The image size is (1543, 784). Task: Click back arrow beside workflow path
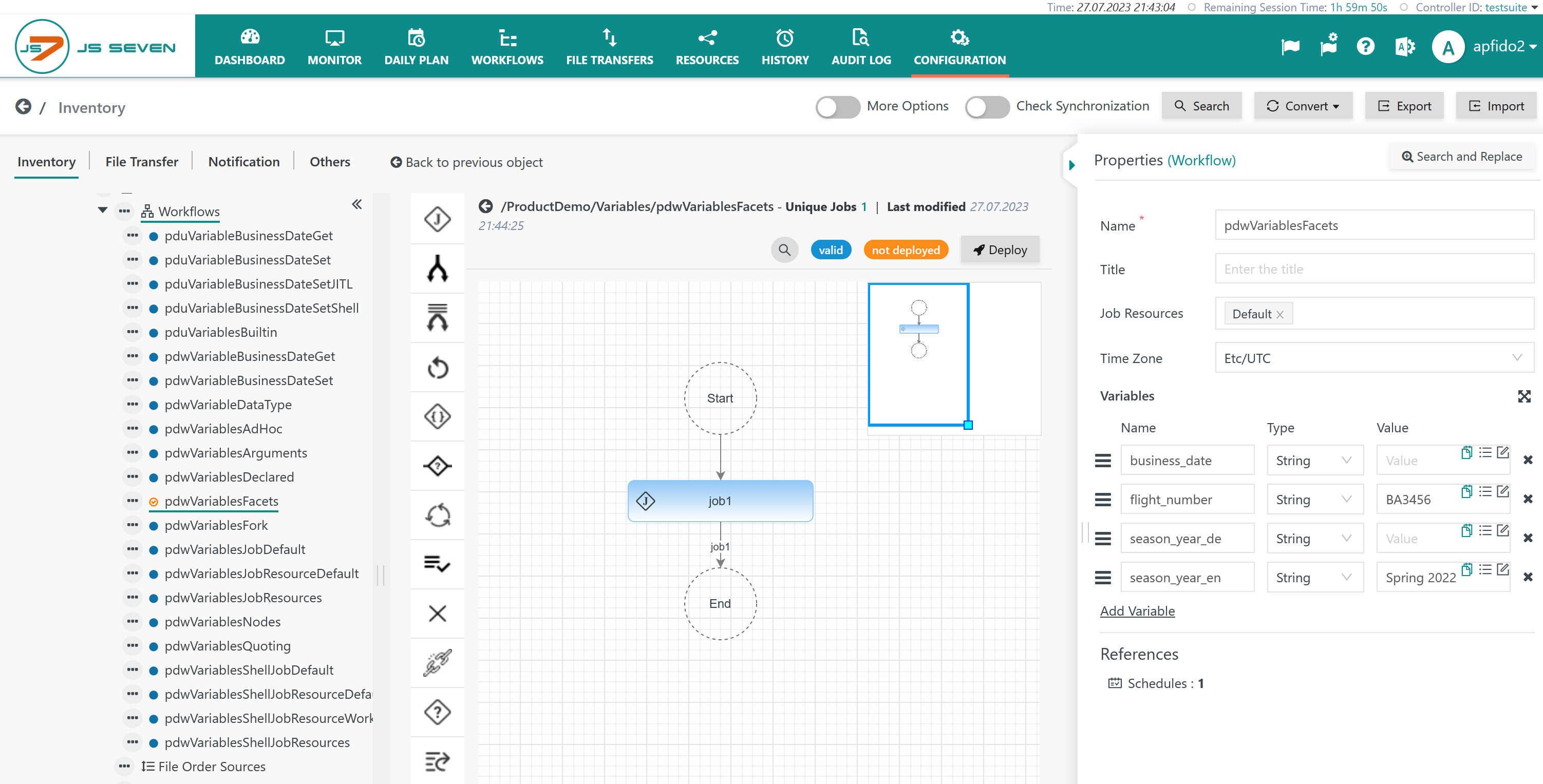(486, 206)
